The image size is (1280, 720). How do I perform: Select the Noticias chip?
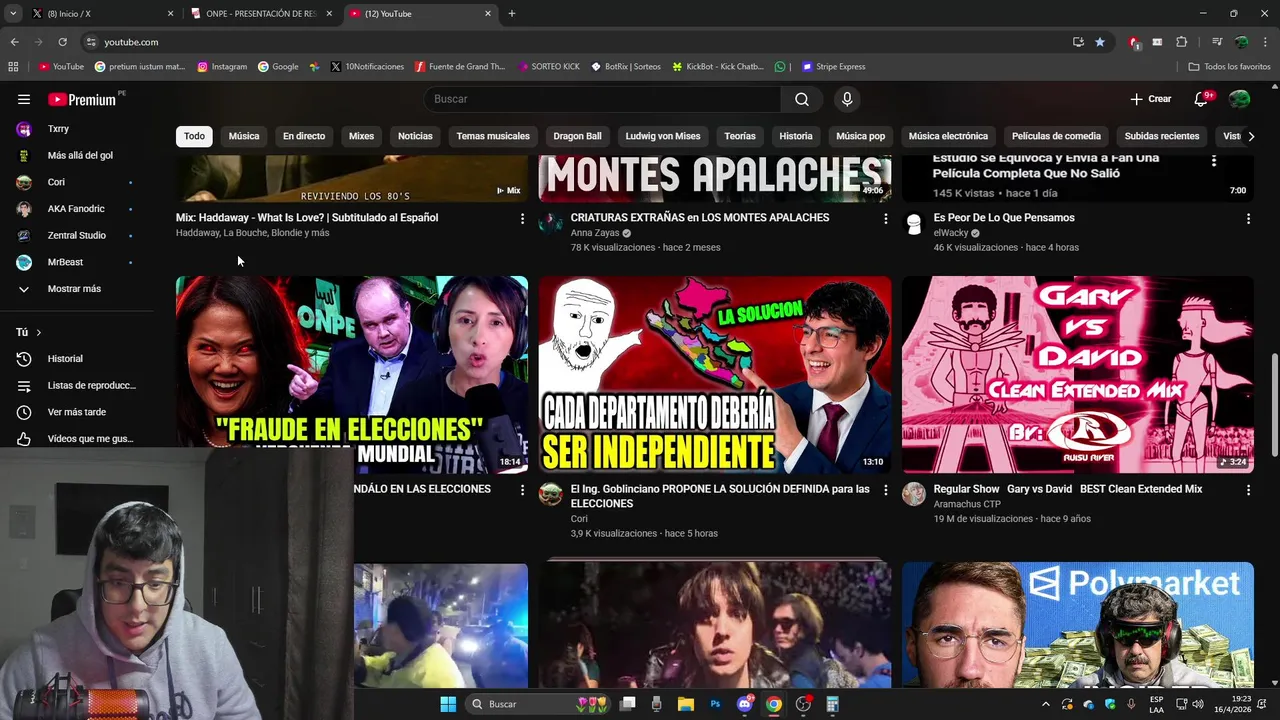point(415,136)
